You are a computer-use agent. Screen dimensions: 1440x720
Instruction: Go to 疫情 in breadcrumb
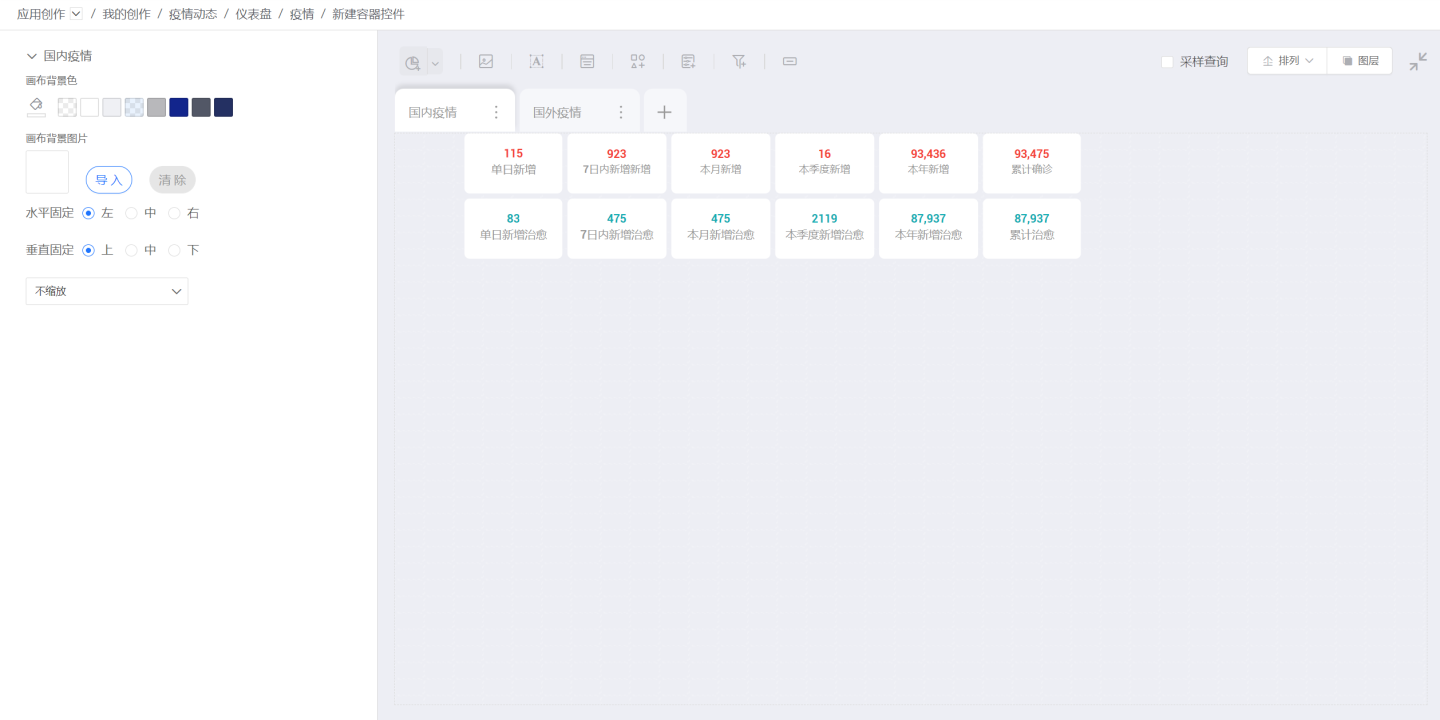(302, 14)
